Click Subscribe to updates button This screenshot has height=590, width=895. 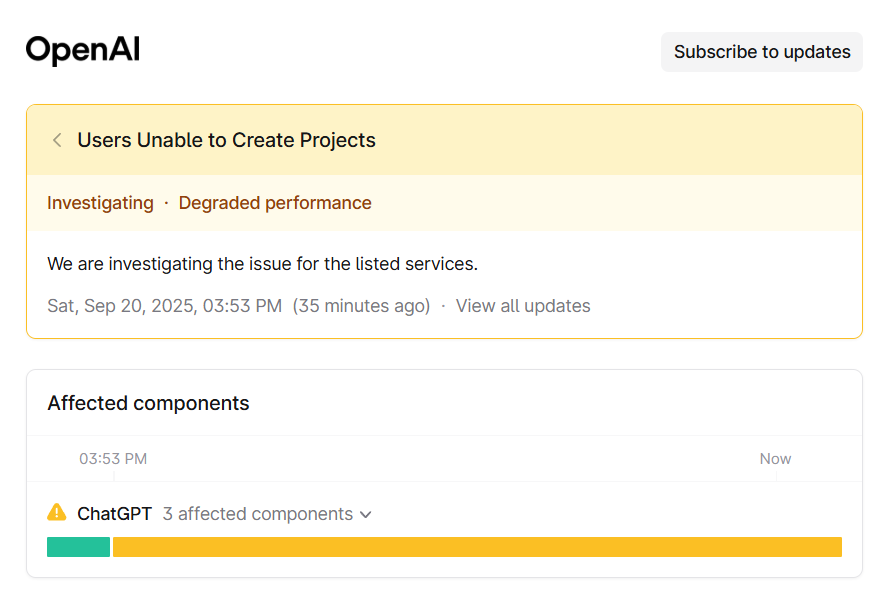761,52
